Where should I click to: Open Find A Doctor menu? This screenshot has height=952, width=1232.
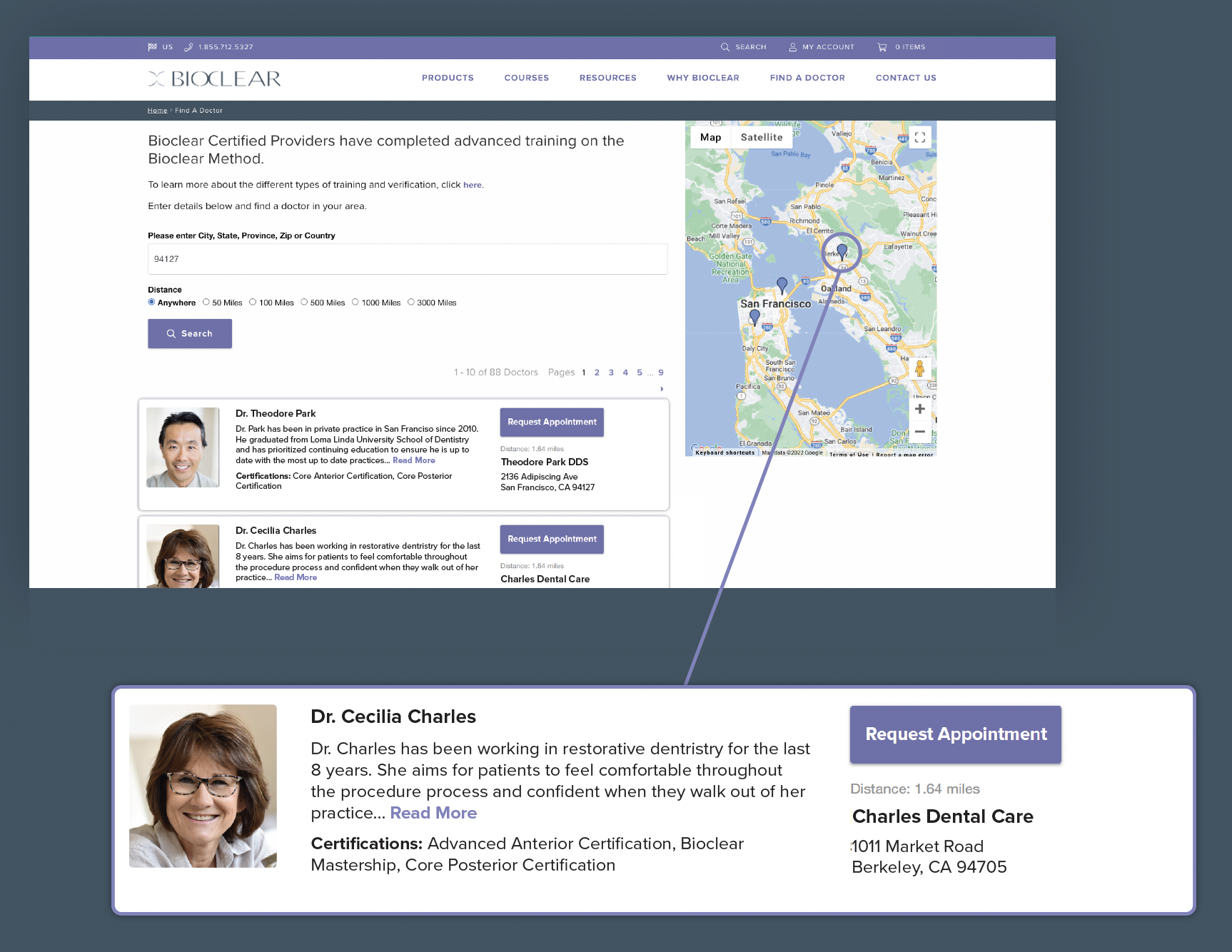coord(807,78)
